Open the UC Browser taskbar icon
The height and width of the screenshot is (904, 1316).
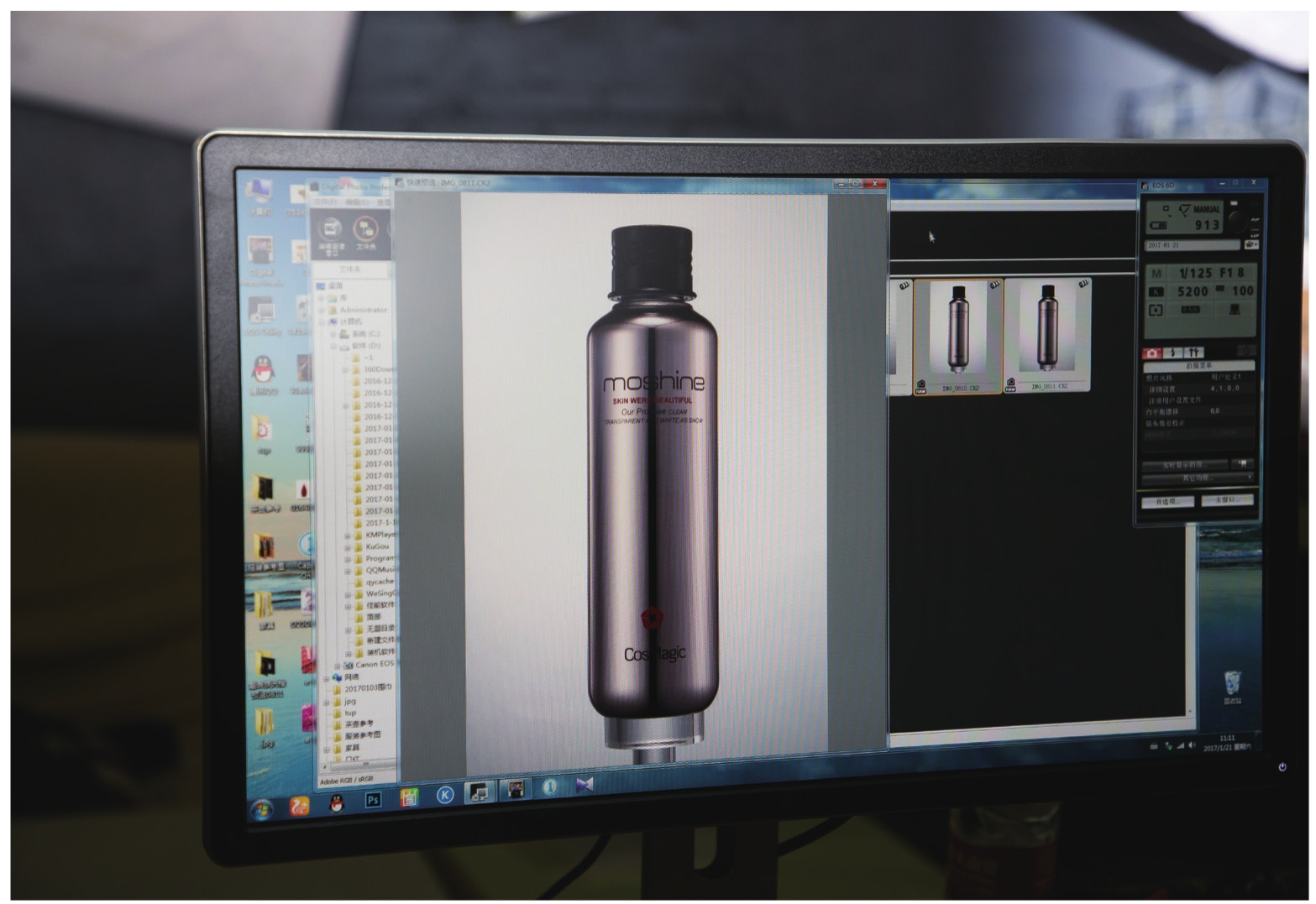(299, 807)
